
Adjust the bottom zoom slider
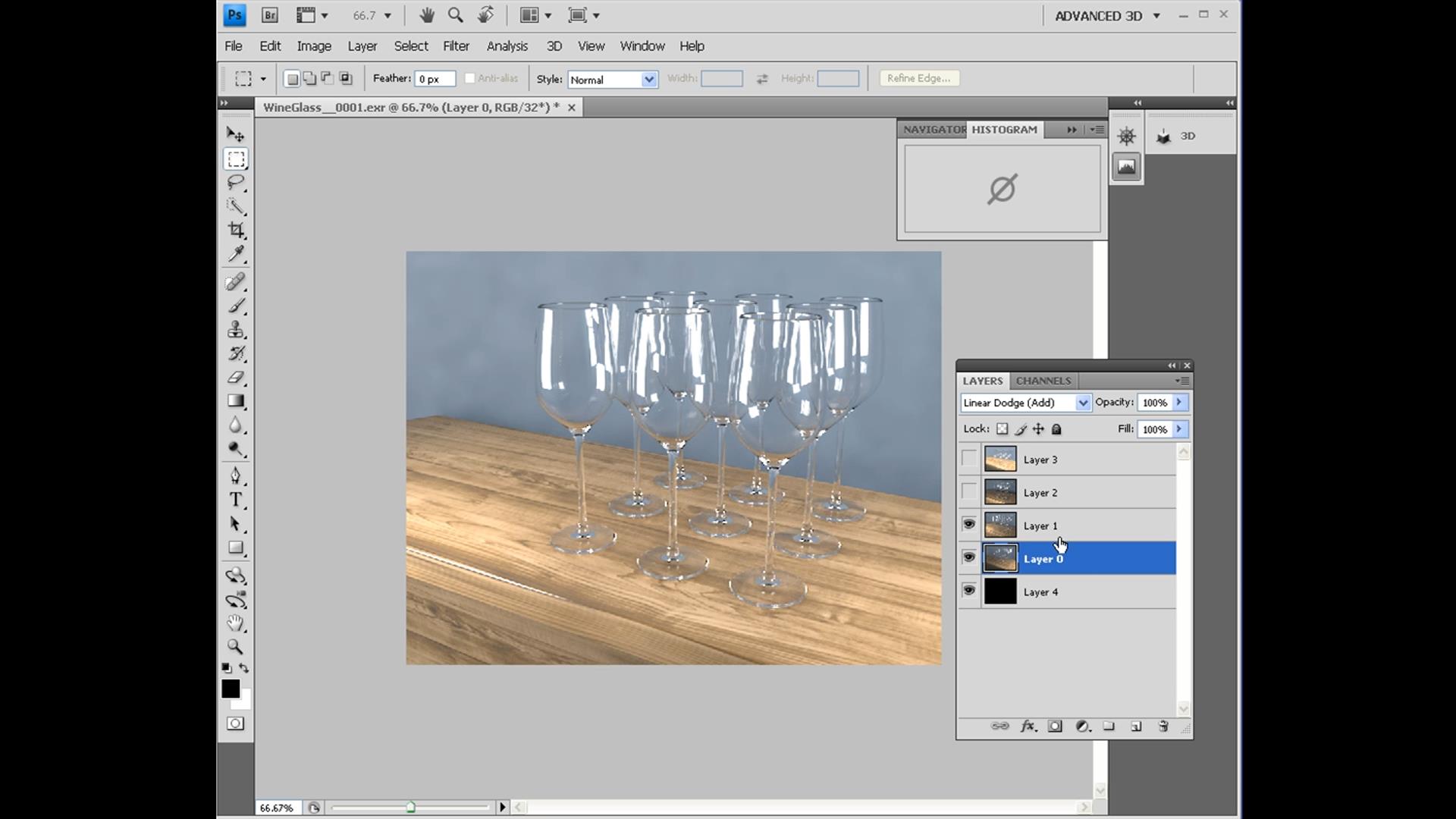point(410,807)
